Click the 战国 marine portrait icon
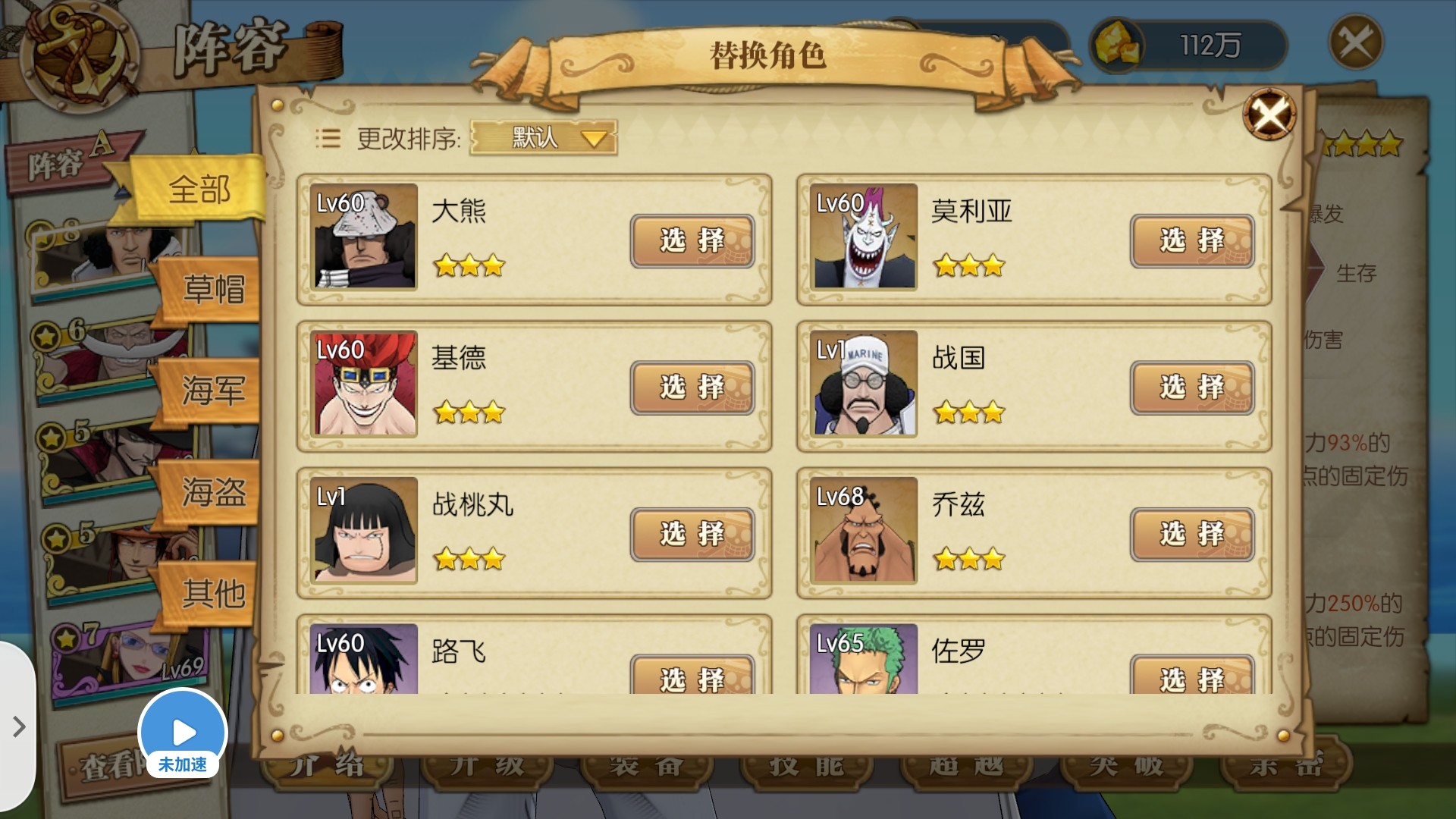The height and width of the screenshot is (819, 1456). tap(863, 384)
